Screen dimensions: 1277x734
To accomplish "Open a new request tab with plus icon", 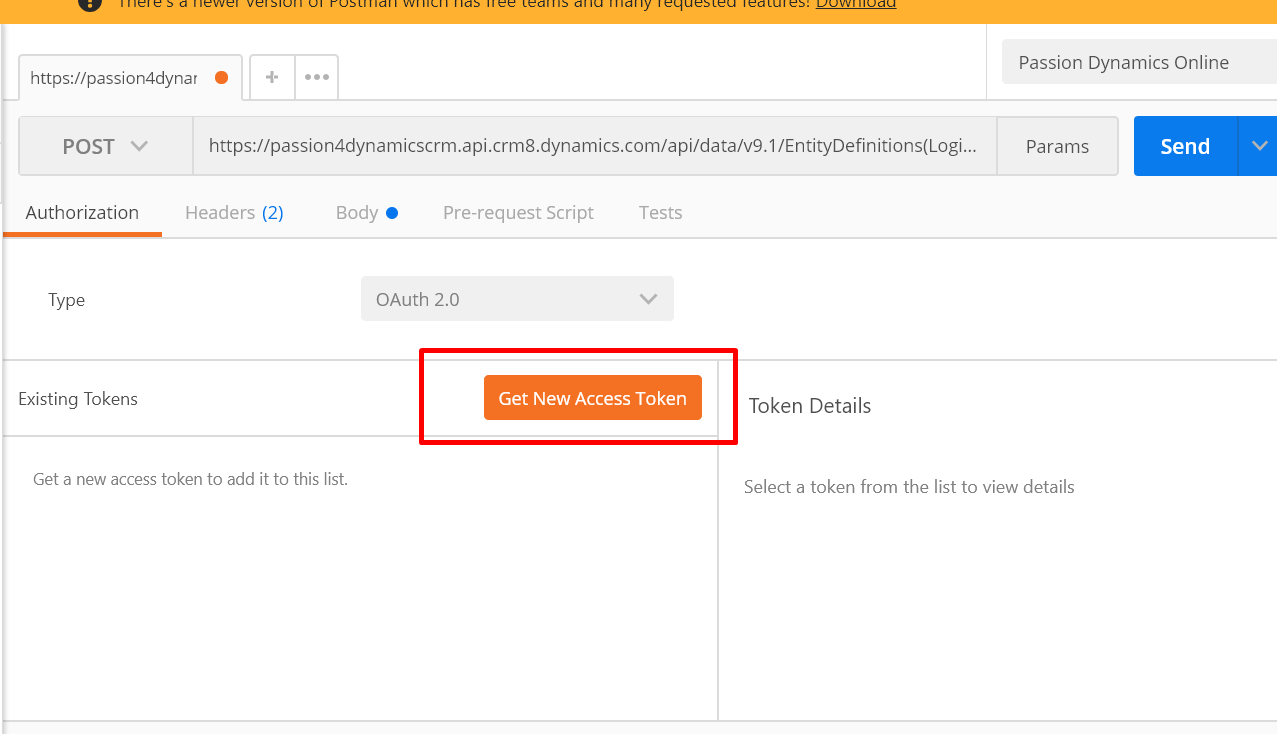I will [272, 77].
